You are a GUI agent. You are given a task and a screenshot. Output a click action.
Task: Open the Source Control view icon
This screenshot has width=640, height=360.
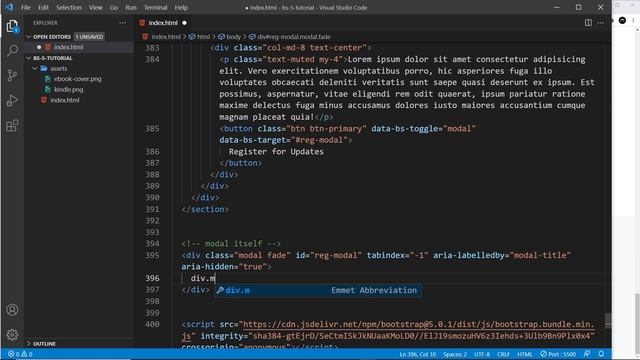point(12,76)
